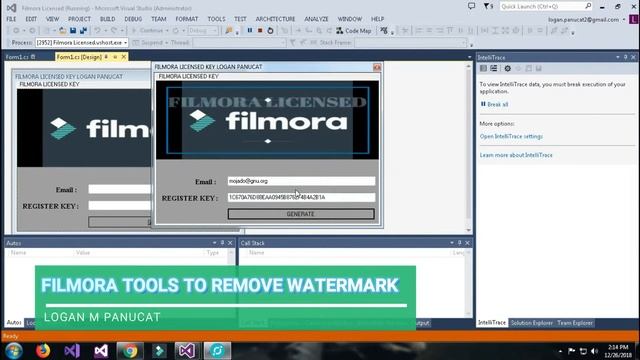Click the volume tray icon
640x360 pixels.
coord(594,351)
